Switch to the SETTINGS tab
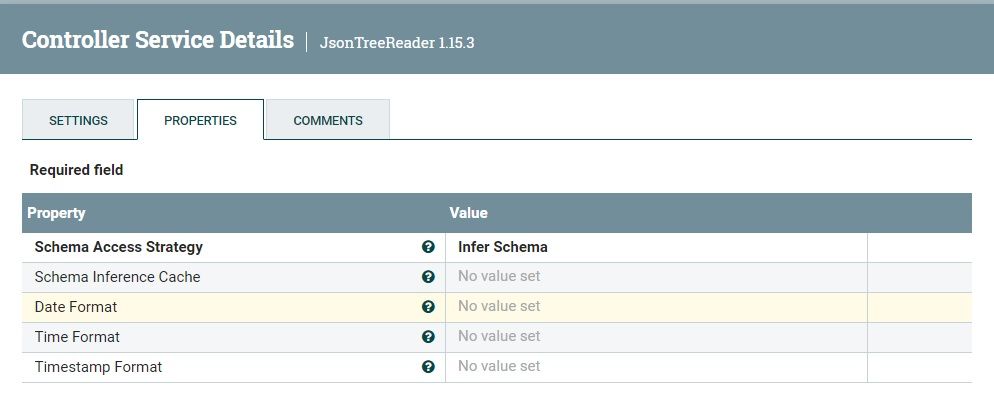This screenshot has width=994, height=396. click(78, 120)
